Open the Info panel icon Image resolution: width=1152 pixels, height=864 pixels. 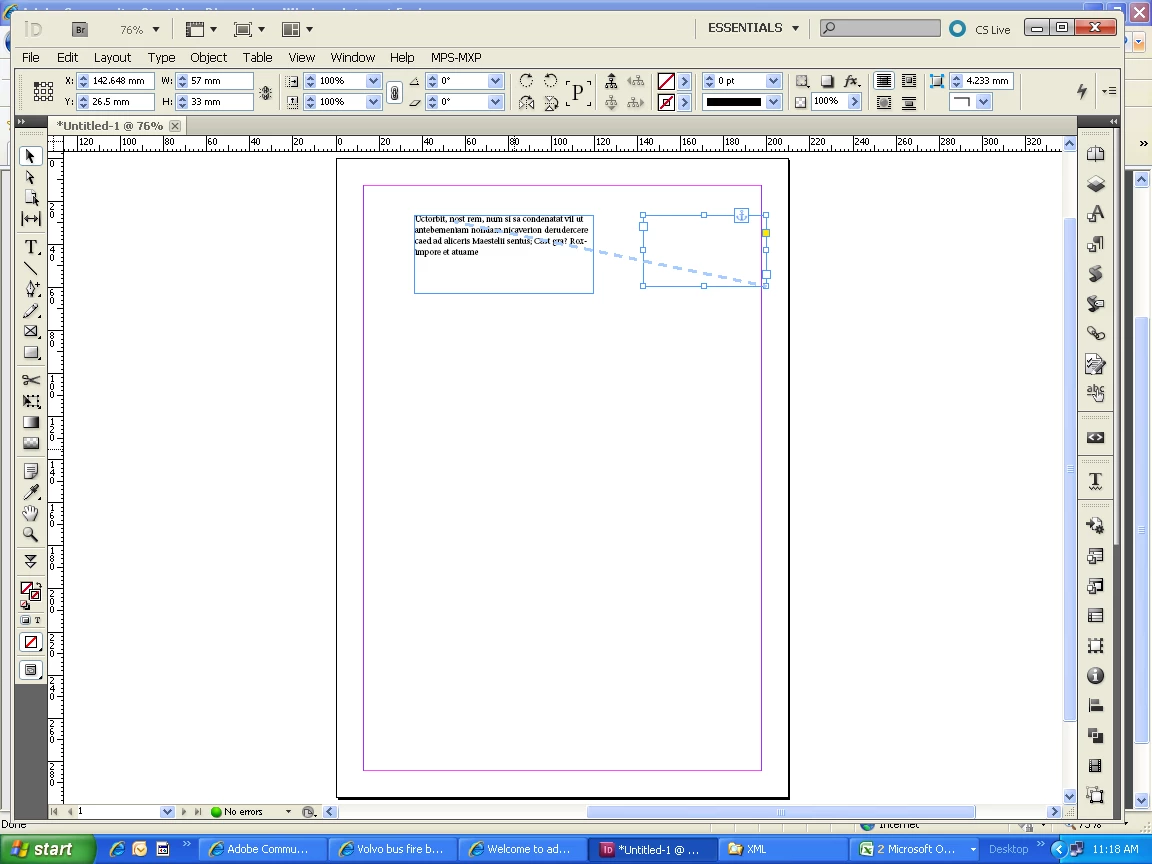coord(1095,676)
